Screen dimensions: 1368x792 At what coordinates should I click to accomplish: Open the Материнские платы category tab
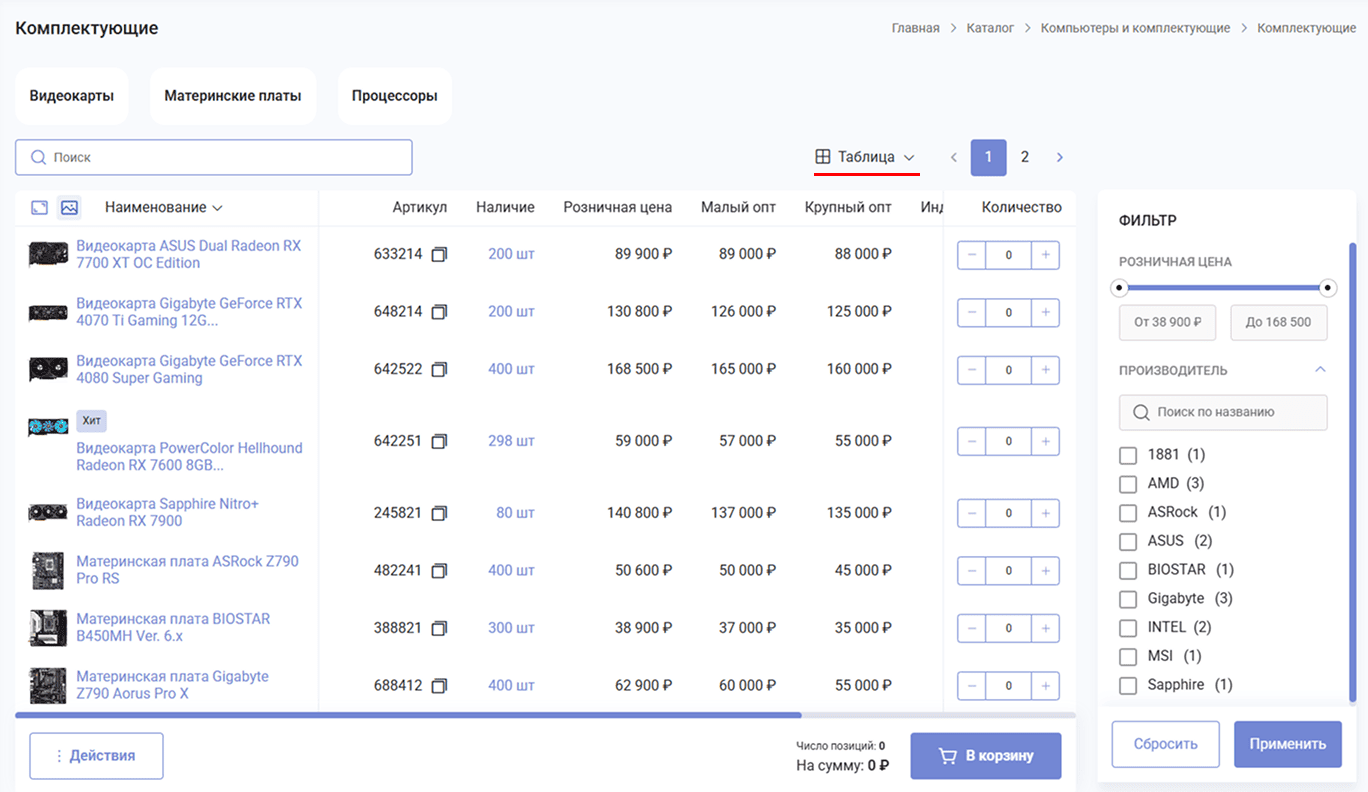point(233,96)
